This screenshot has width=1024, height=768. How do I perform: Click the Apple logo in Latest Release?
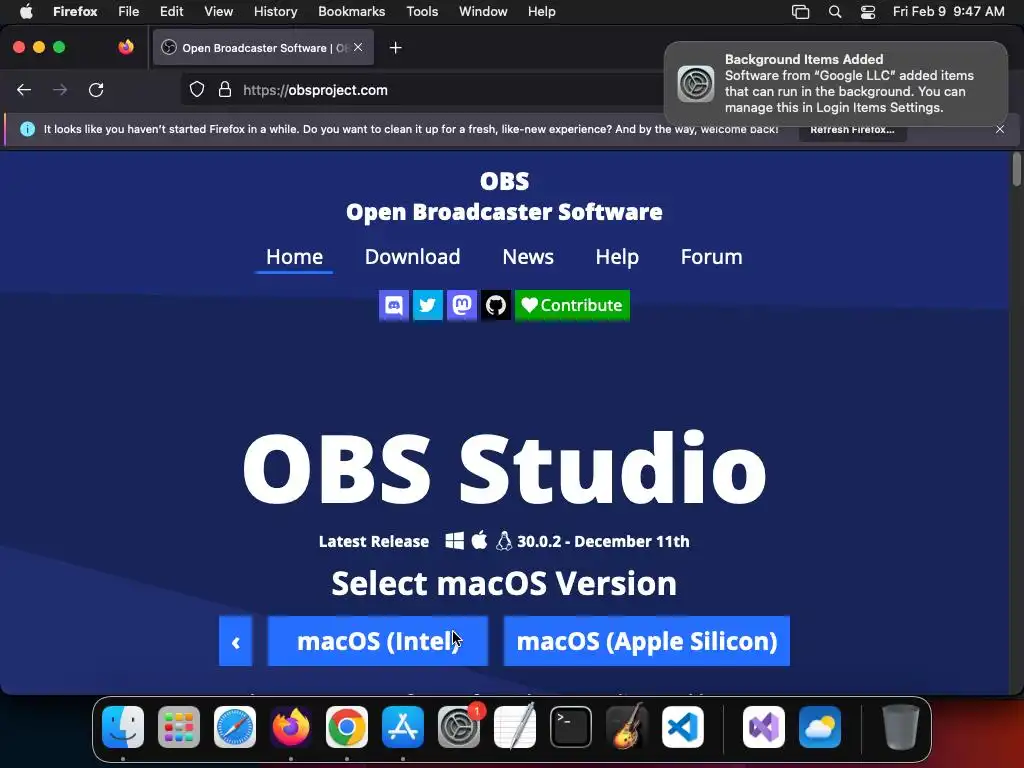click(x=479, y=540)
